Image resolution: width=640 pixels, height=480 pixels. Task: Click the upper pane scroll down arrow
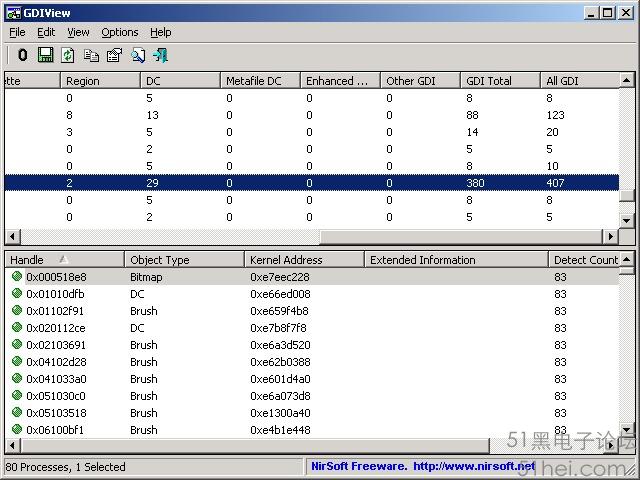(x=627, y=220)
